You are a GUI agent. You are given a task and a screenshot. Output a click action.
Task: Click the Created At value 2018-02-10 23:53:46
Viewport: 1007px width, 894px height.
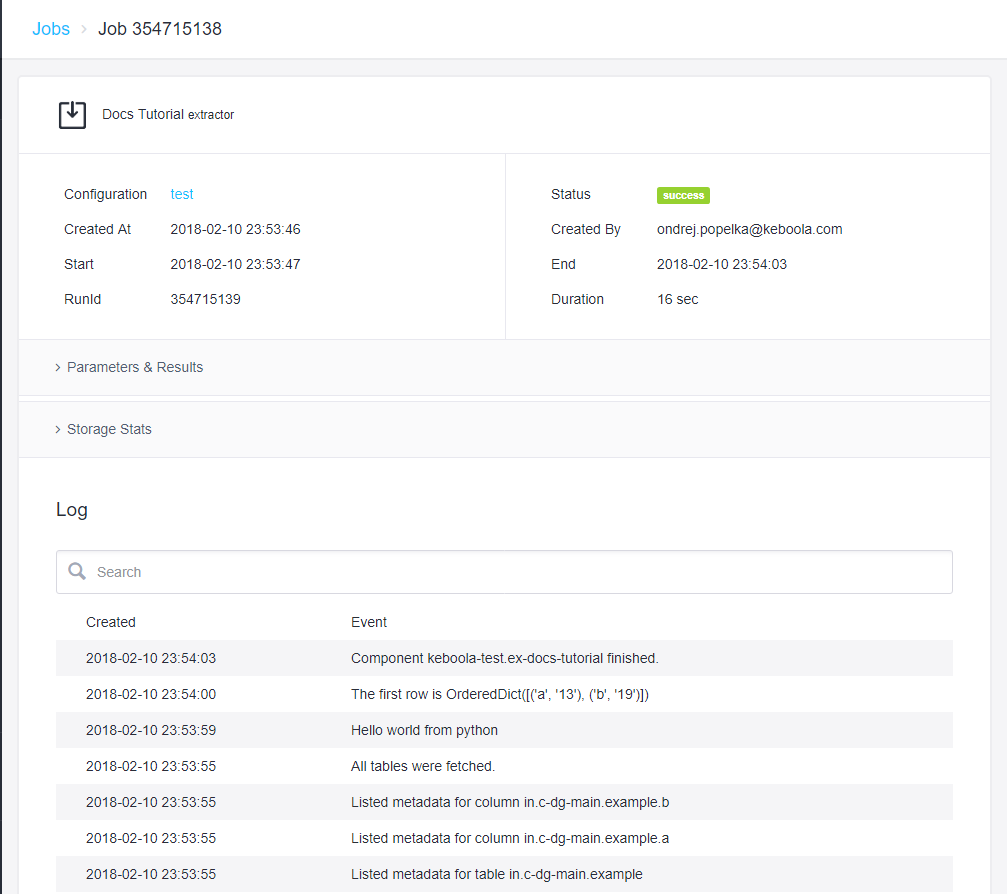click(235, 229)
